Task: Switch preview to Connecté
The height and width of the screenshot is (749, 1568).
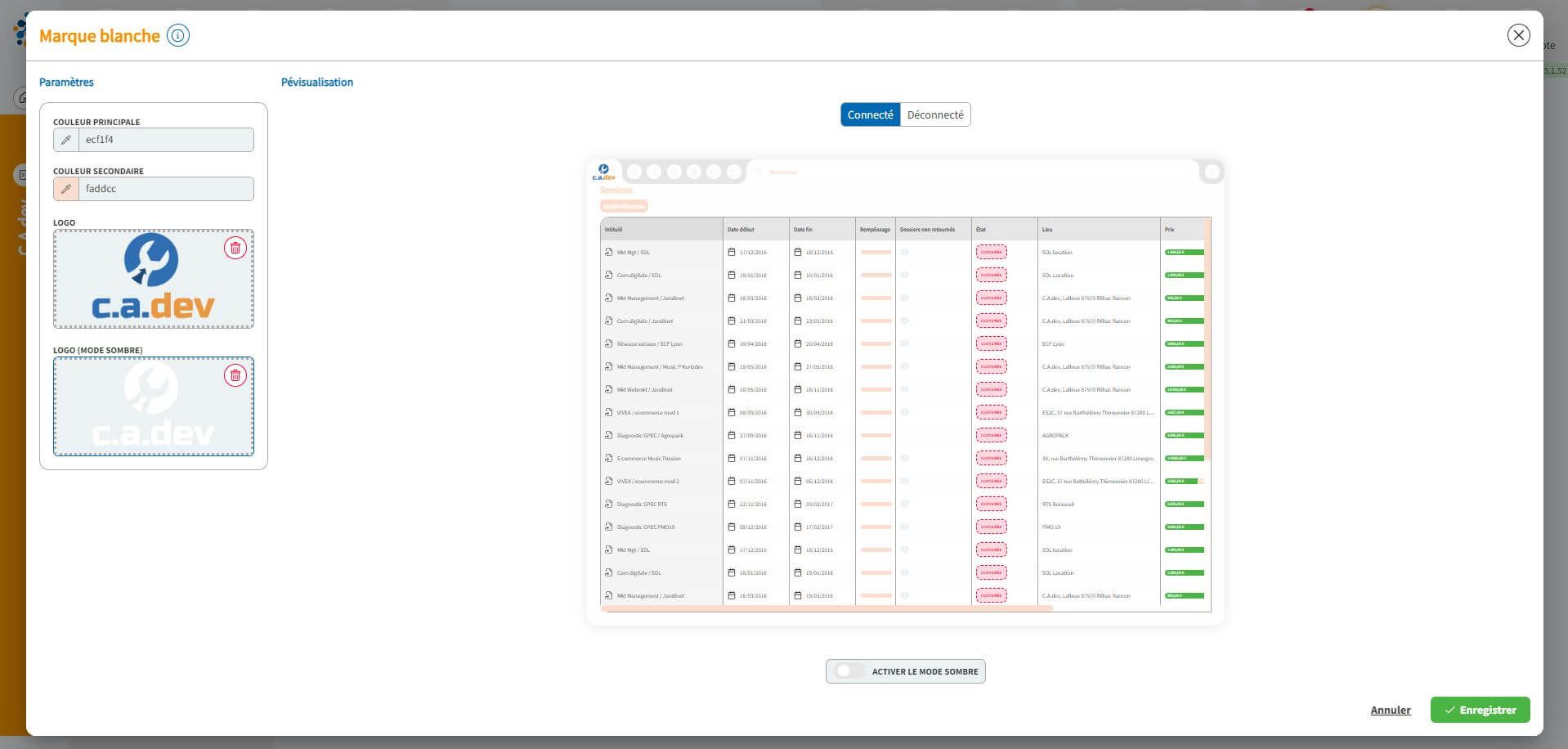Action: (x=870, y=114)
